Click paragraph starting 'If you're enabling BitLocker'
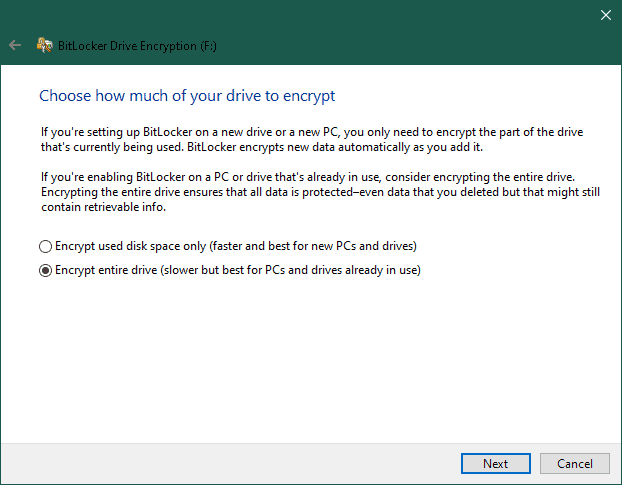This screenshot has width=622, height=485. coord(321,192)
